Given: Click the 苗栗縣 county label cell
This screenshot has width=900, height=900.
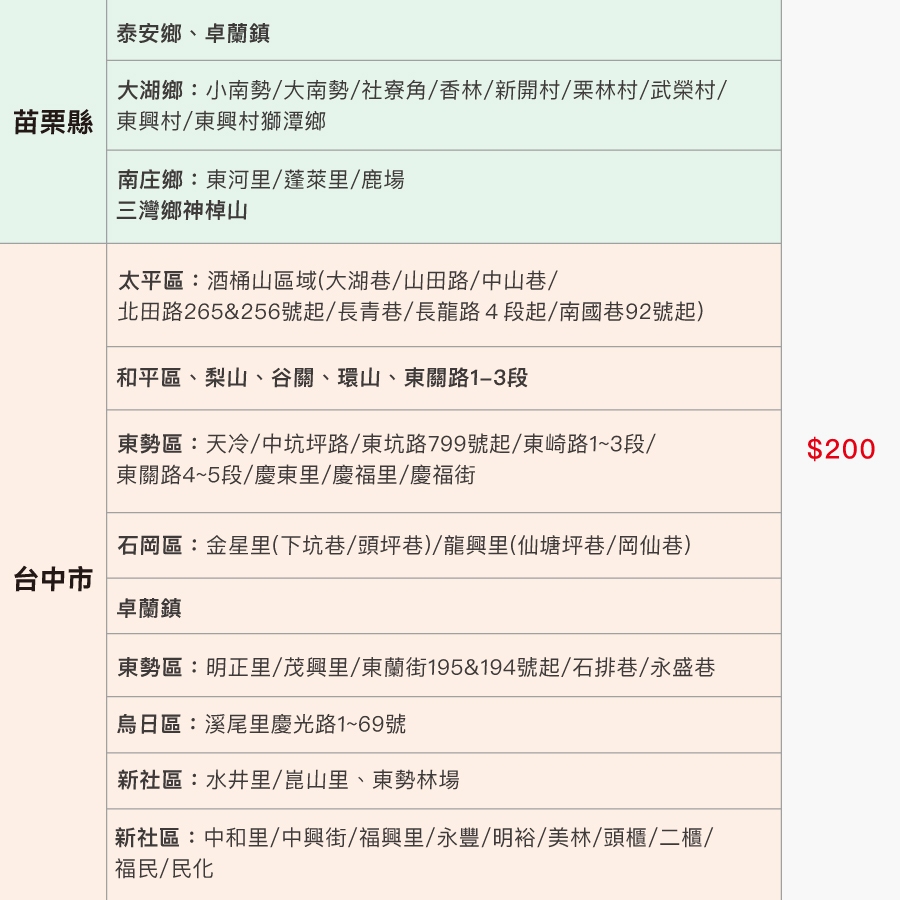Looking at the screenshot, I should coord(53,122).
